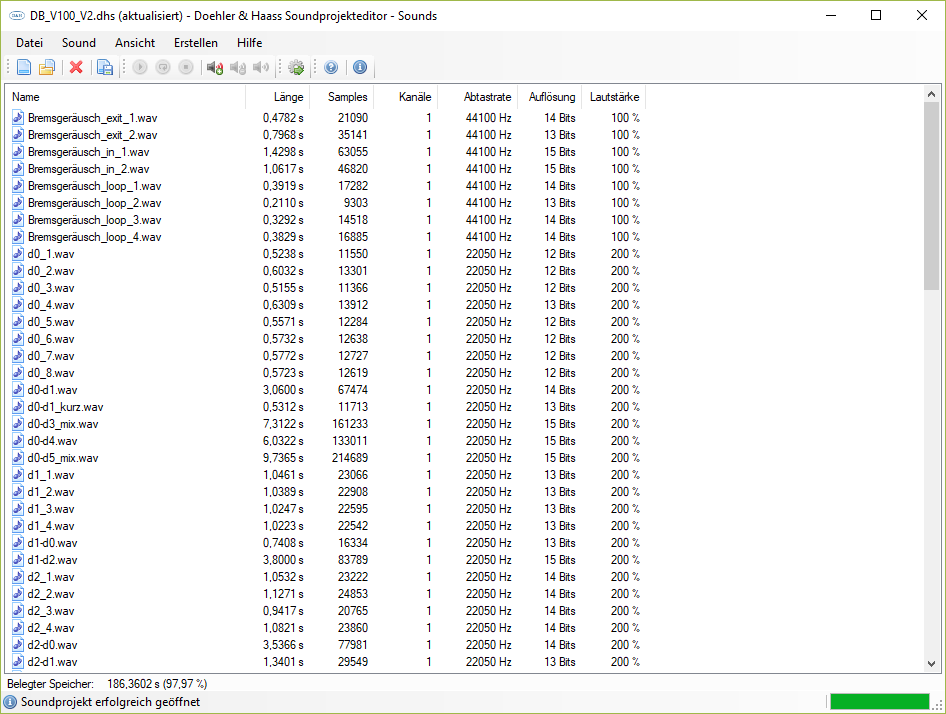Add a sound with the speaker plus icon

215,67
